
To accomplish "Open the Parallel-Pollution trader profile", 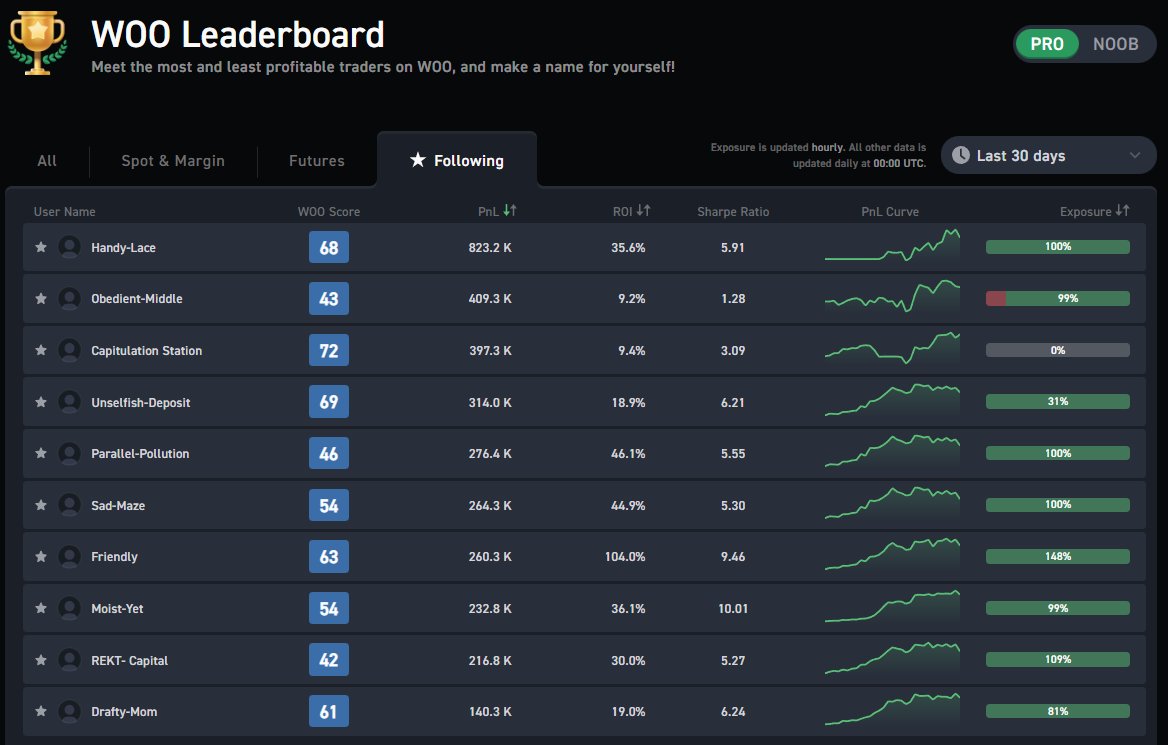I will [x=140, y=454].
